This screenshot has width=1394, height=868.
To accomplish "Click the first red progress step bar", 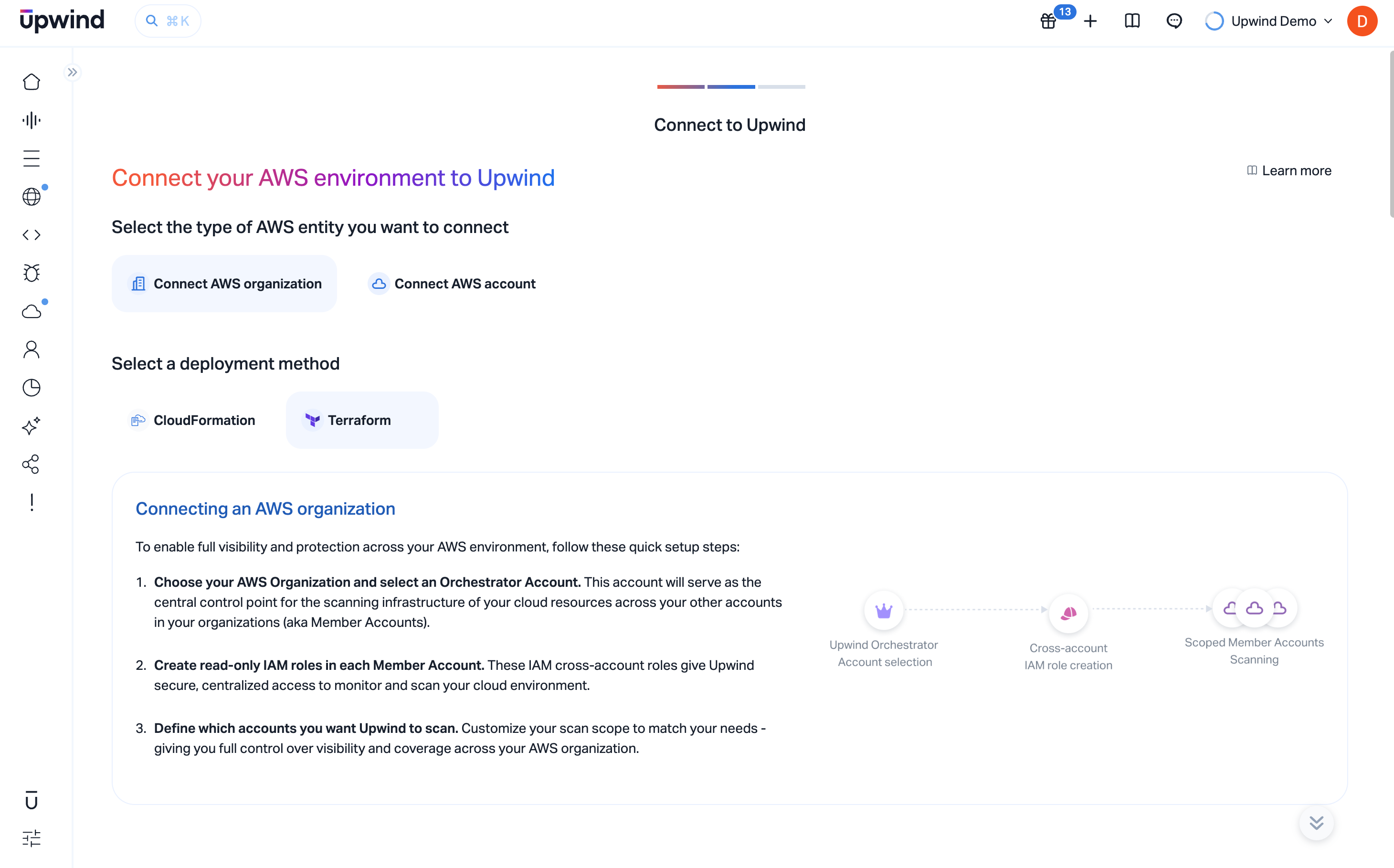I will [681, 87].
